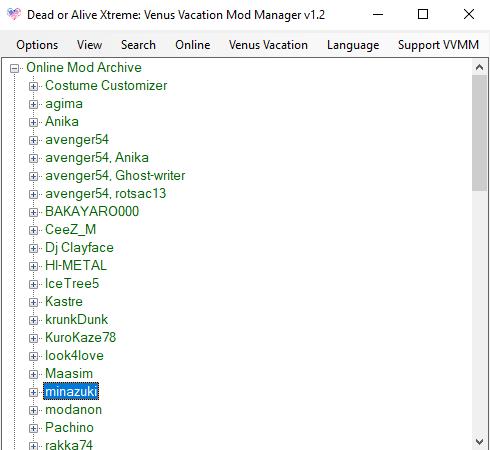Open the Support VVMM menu
The height and width of the screenshot is (450, 490).
tap(438, 45)
